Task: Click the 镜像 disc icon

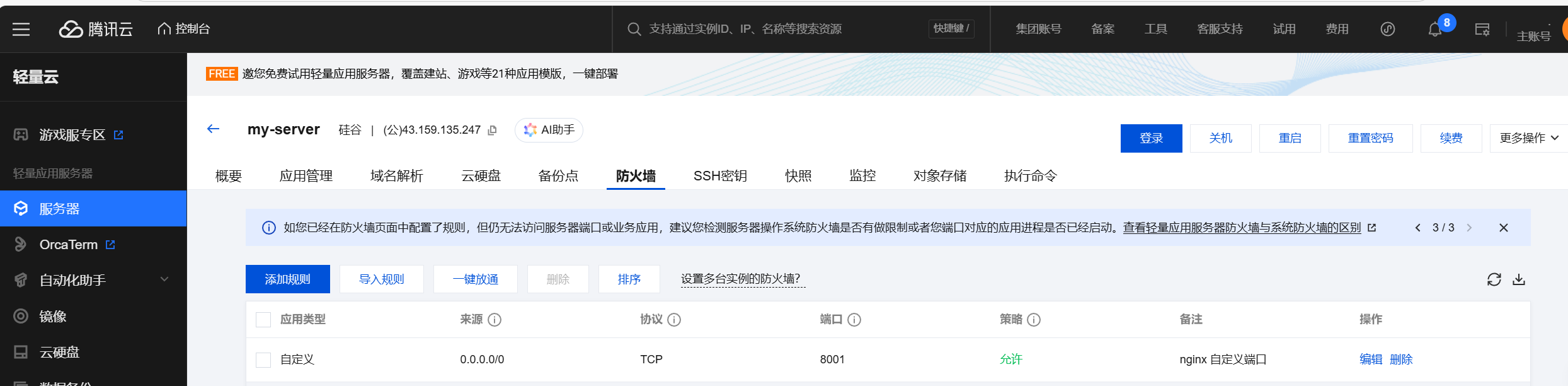Action: click(21, 317)
